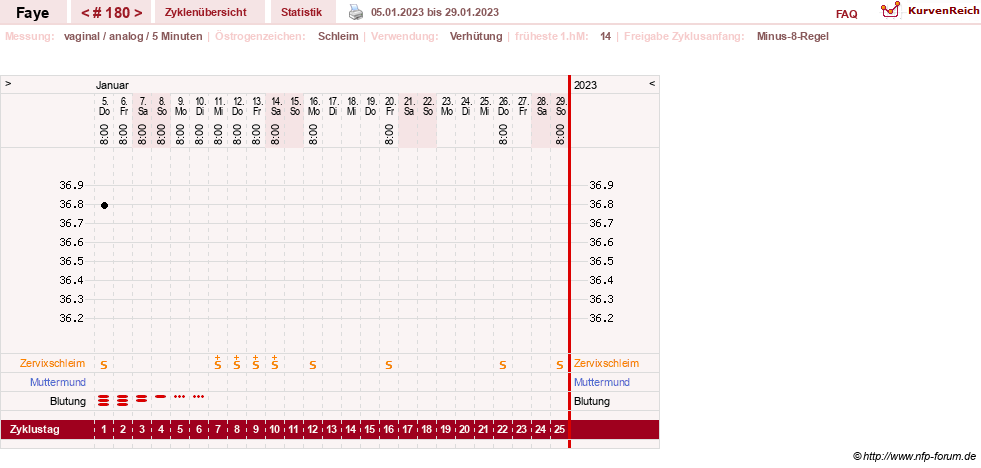
Task: Open the Faye profile tab
Action: [x=33, y=12]
